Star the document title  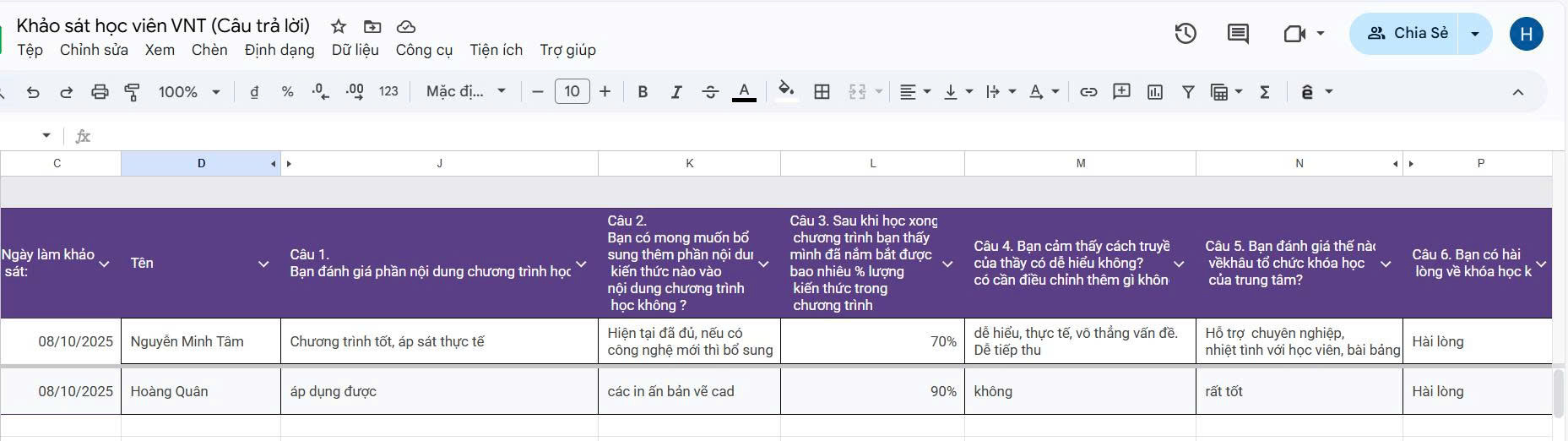point(339,26)
